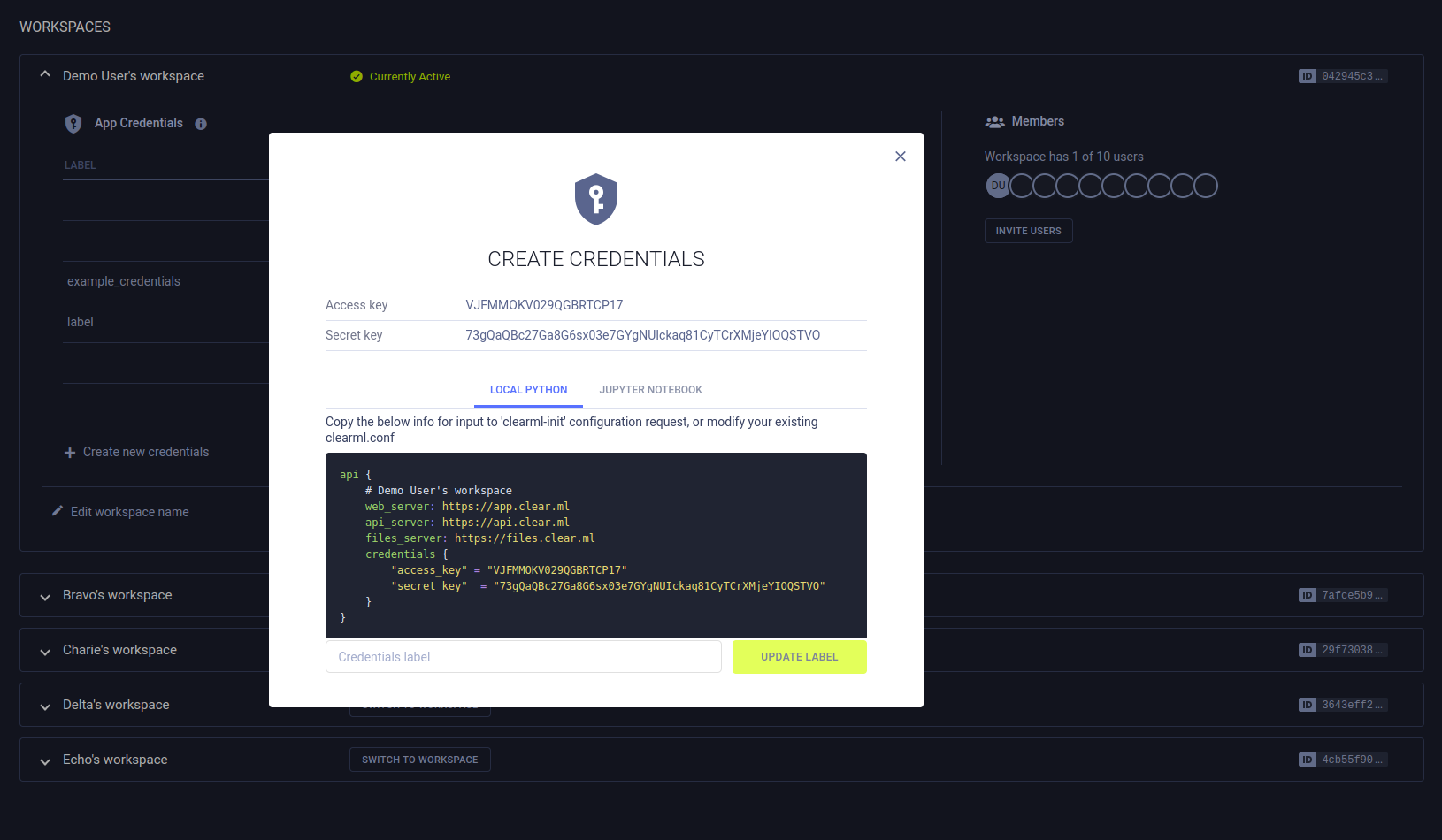Close the Create Credentials dialog
The image size is (1442, 840).
[900, 157]
